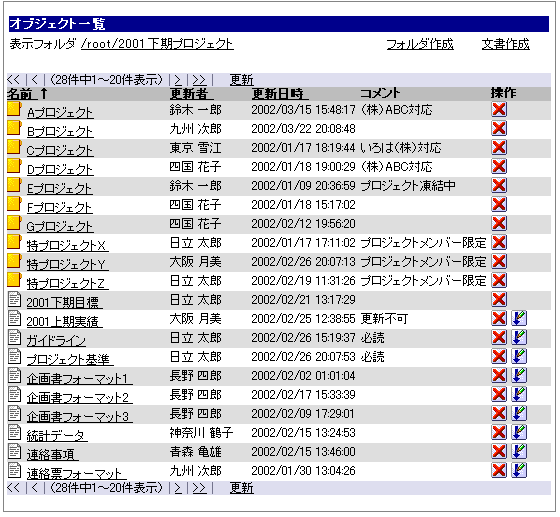Click date 2002/01/30 13:04:26 cell
Image resolution: width=560 pixels, height=517 pixels.
click(303, 471)
